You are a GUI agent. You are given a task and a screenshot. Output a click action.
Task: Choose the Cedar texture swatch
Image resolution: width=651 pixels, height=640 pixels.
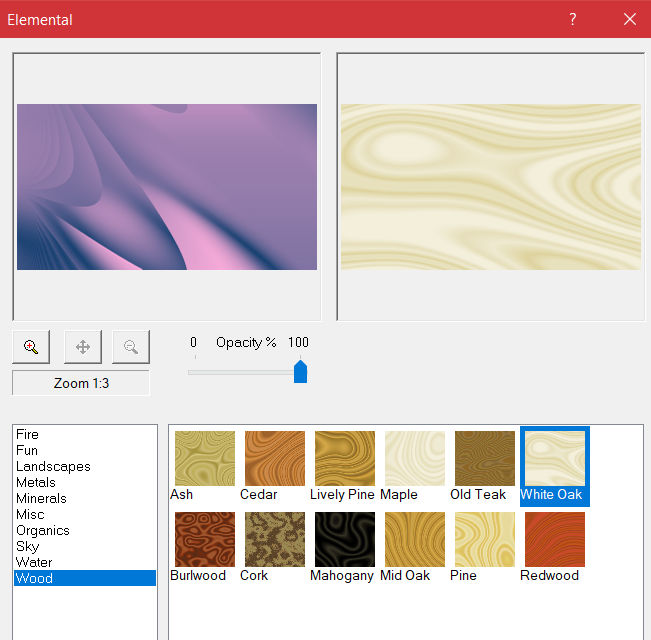coord(275,458)
